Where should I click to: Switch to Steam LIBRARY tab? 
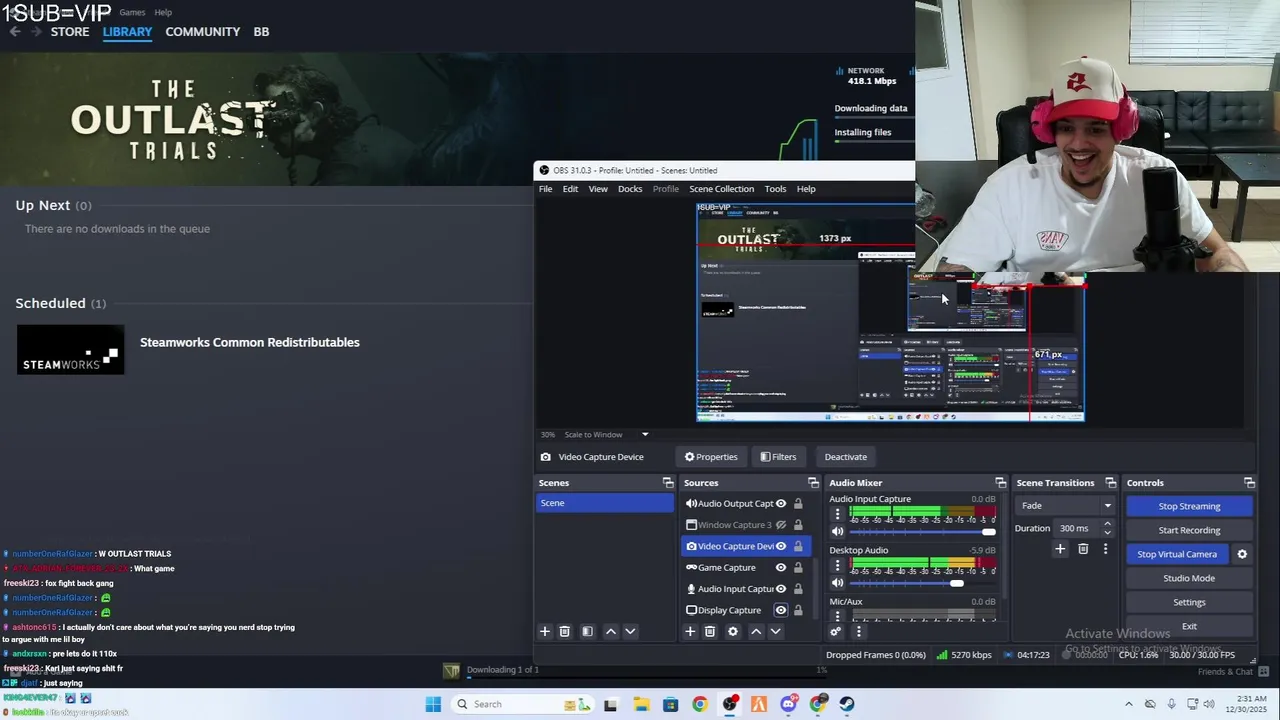(x=127, y=32)
